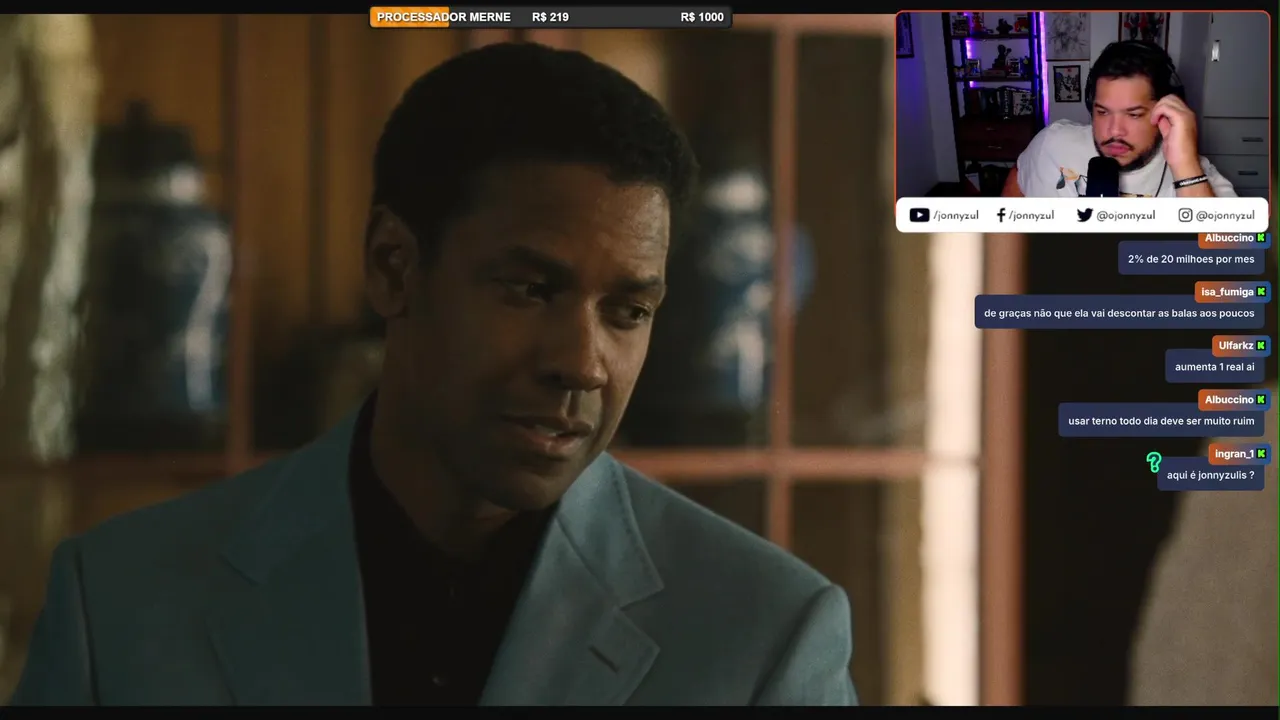Select Albuccino above the '2% de 20 milhoes' message
Image resolution: width=1280 pixels, height=720 pixels.
tap(1229, 238)
